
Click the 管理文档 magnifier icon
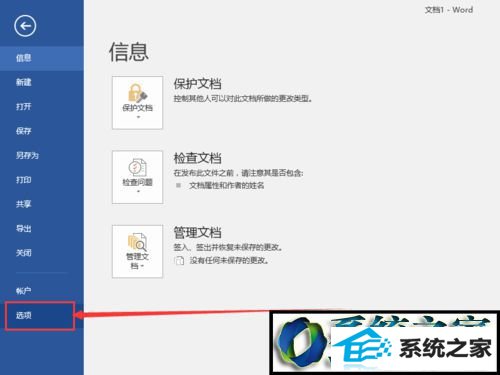(x=137, y=242)
